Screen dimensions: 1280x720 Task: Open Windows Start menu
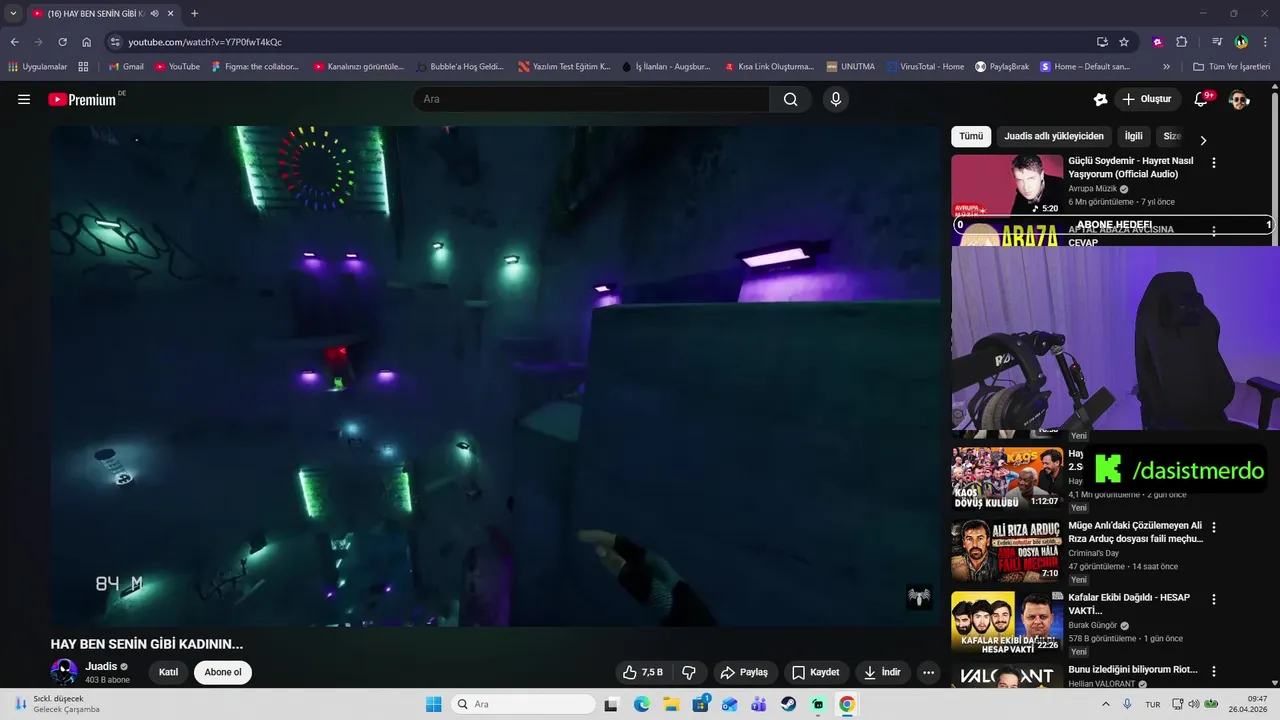tap(433, 704)
